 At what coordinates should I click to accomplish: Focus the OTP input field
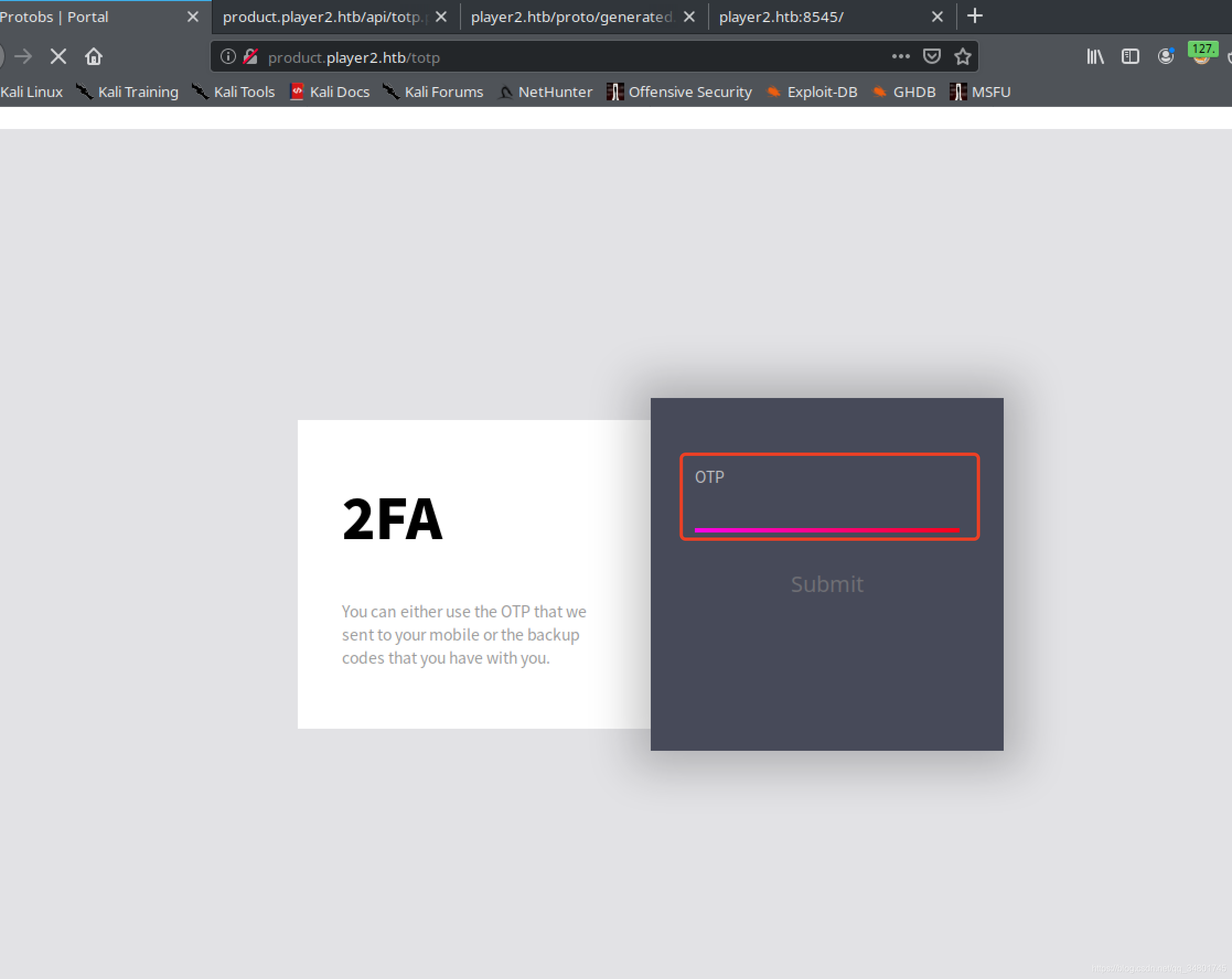point(827,503)
